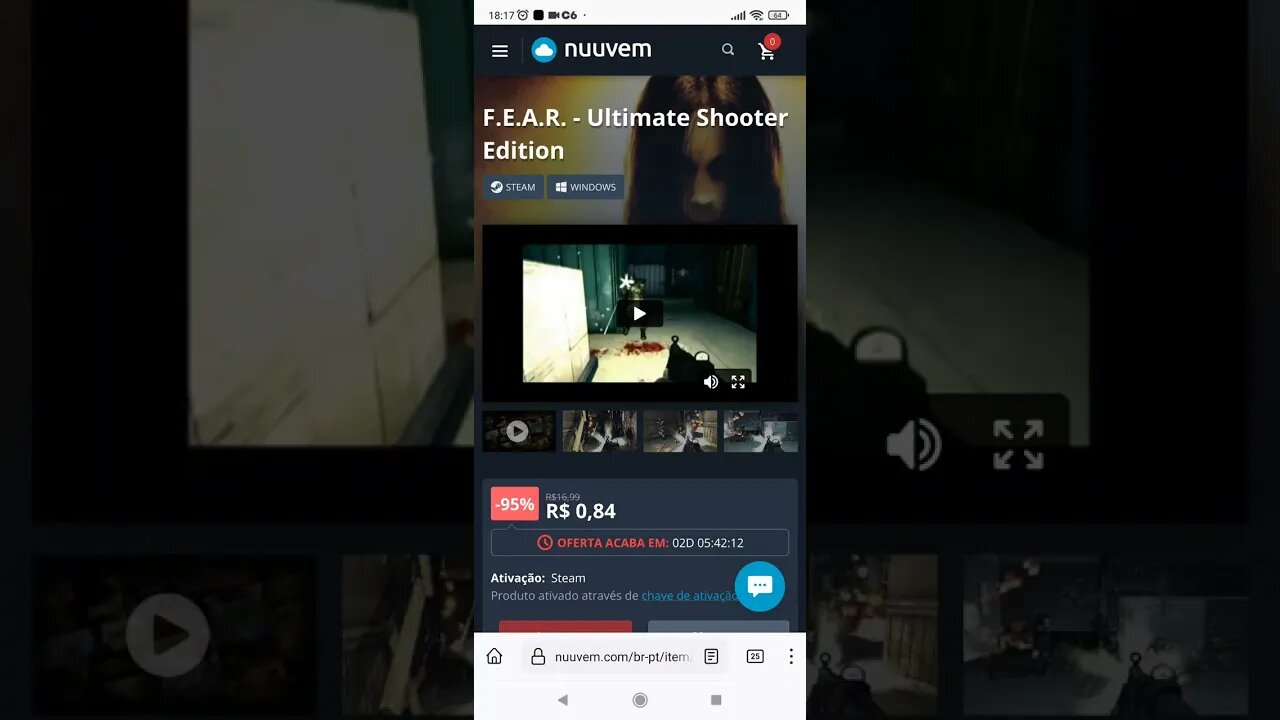1280x720 pixels.
Task: Follow the chave de ativação link
Action: (x=690, y=595)
